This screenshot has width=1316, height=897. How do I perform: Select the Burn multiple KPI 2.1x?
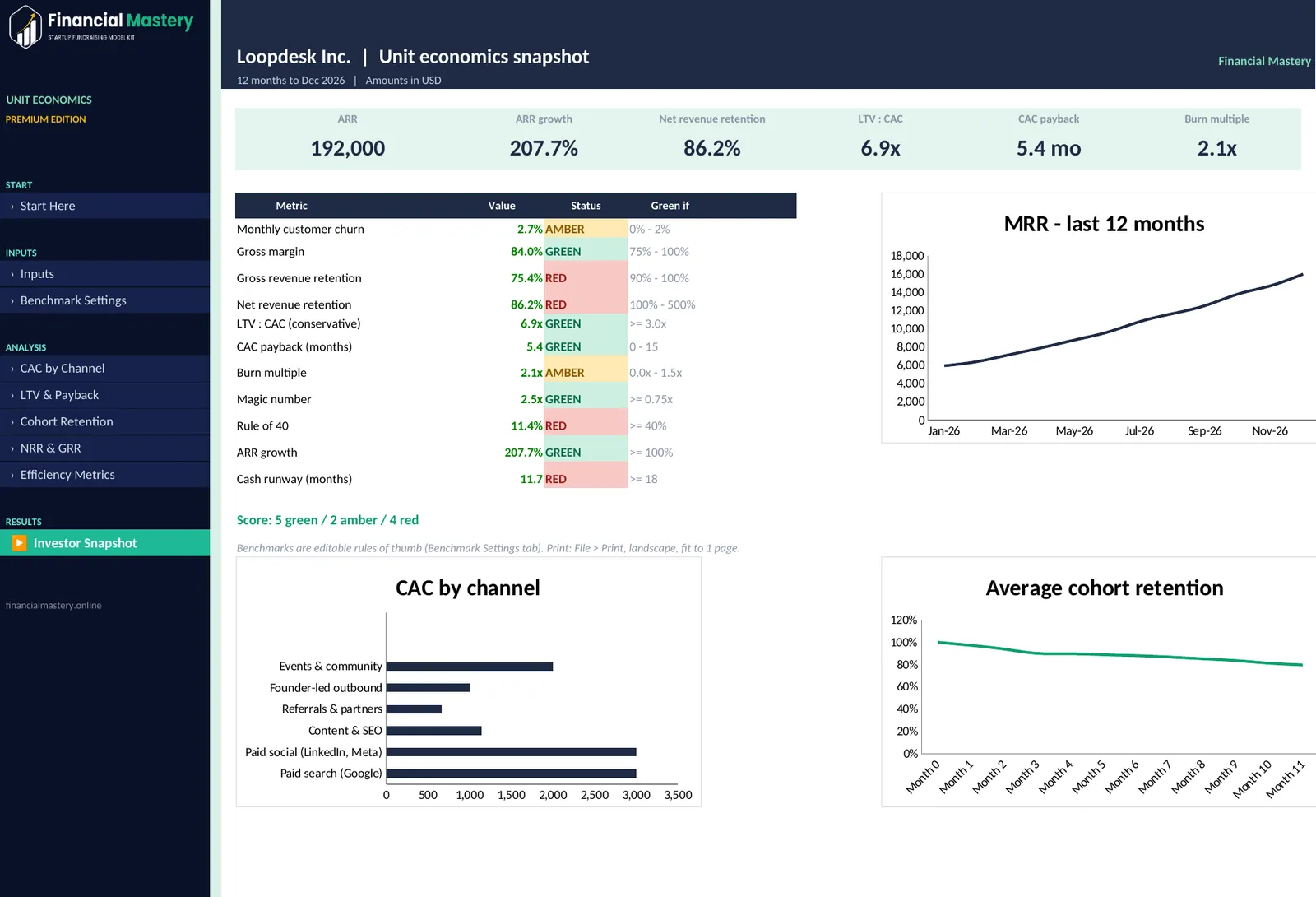pos(1217,148)
